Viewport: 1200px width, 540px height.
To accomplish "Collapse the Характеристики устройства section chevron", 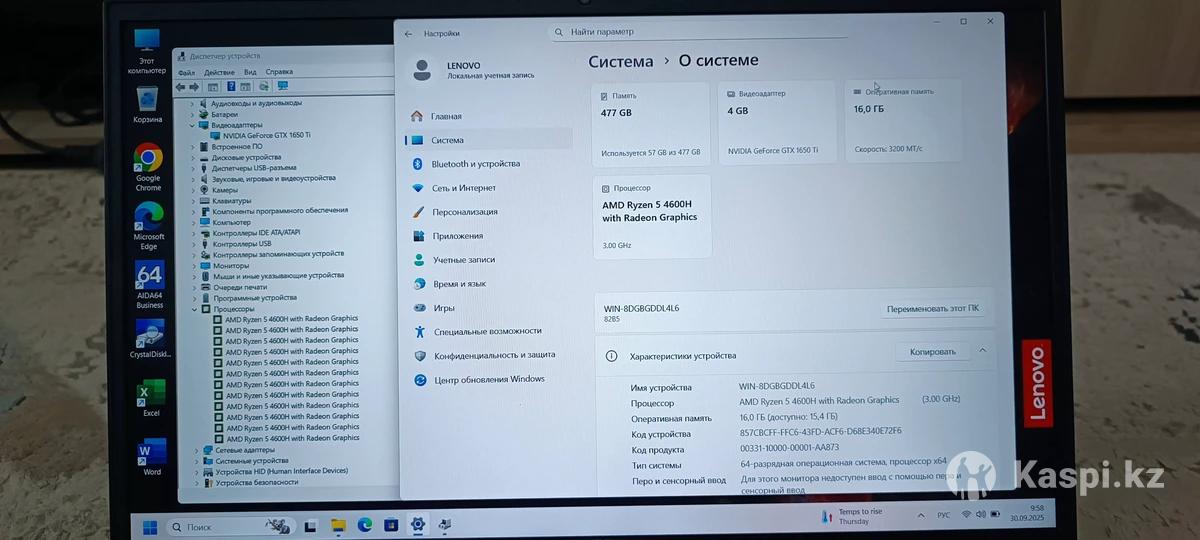I will [x=982, y=351].
